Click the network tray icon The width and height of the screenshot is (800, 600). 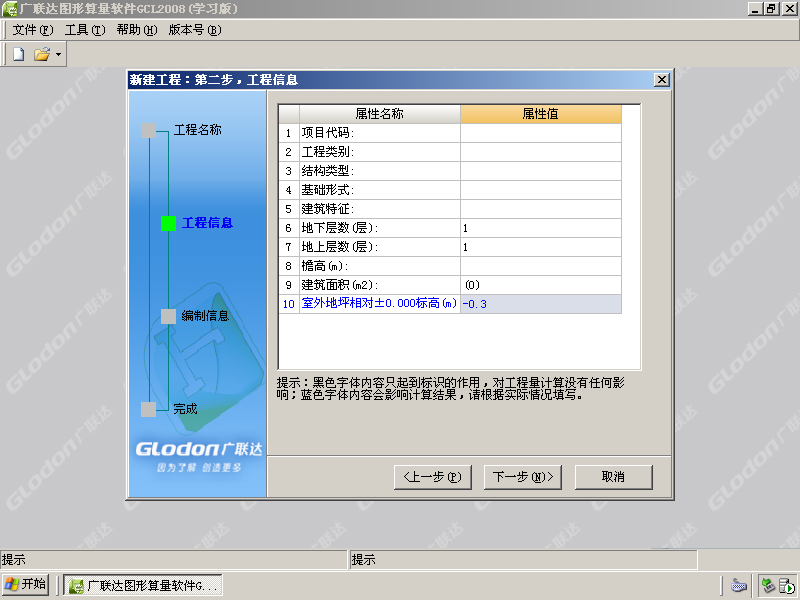pos(768,585)
